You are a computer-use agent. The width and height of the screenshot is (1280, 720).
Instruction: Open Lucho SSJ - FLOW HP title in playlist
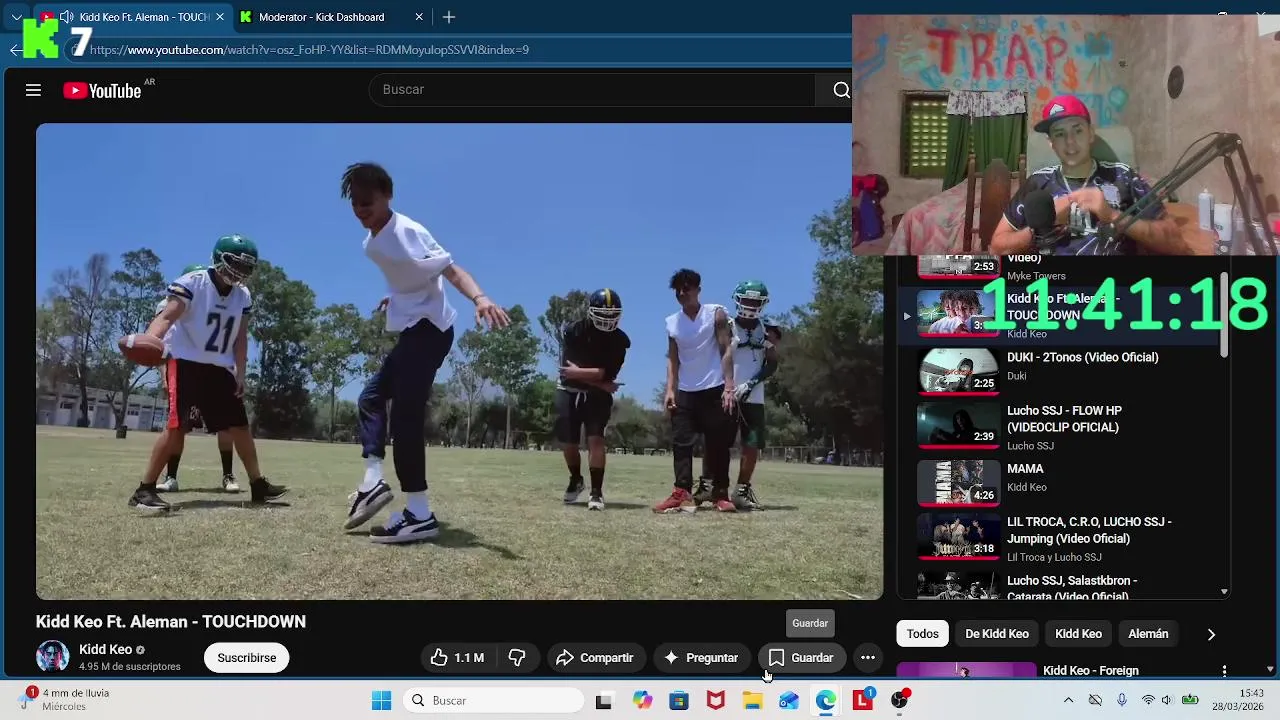click(x=1064, y=419)
